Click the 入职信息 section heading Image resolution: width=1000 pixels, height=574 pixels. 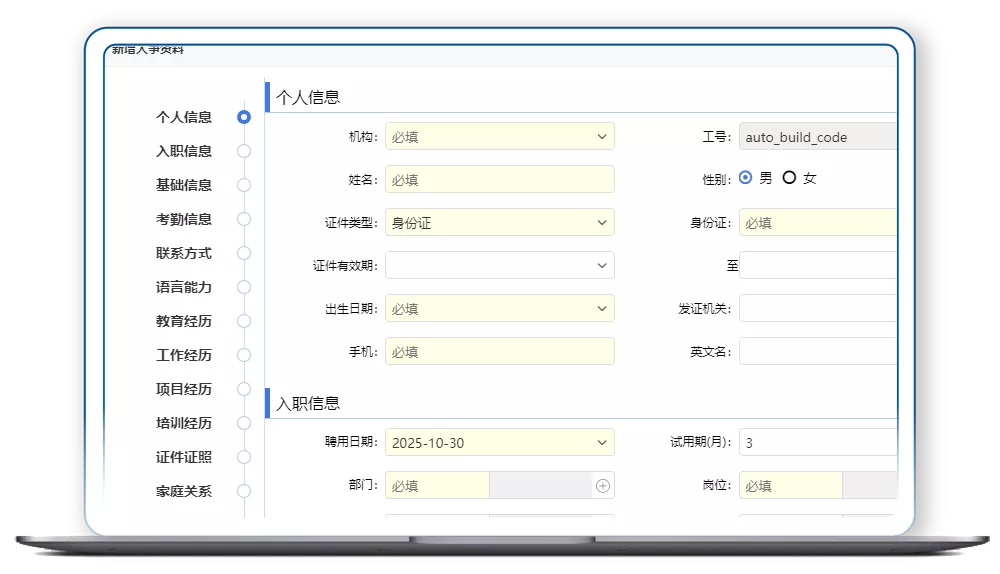308,404
